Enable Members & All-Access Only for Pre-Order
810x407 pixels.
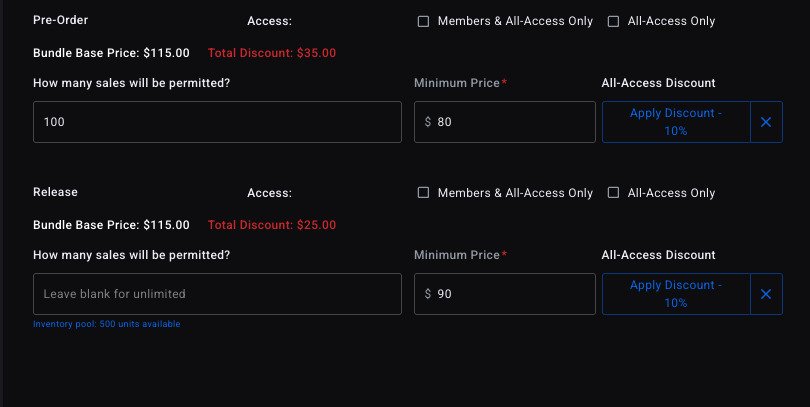coord(423,21)
